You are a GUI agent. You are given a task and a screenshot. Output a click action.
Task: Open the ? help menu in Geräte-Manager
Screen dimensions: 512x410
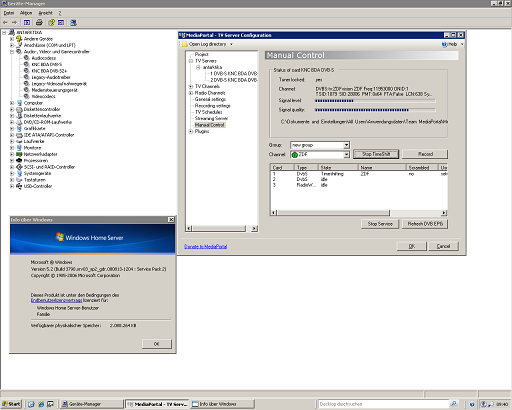[60, 13]
